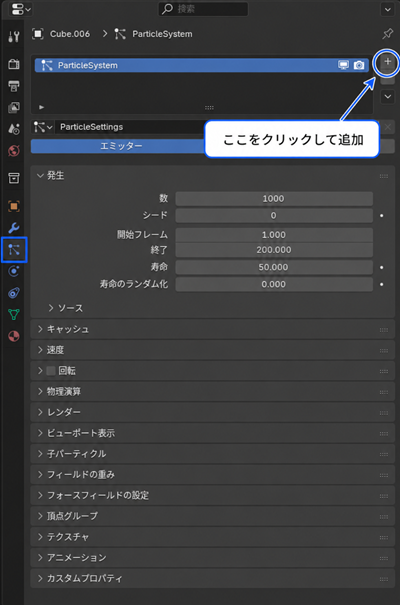Click the 数 value field 1000
The height and width of the screenshot is (605, 400).
(274, 199)
